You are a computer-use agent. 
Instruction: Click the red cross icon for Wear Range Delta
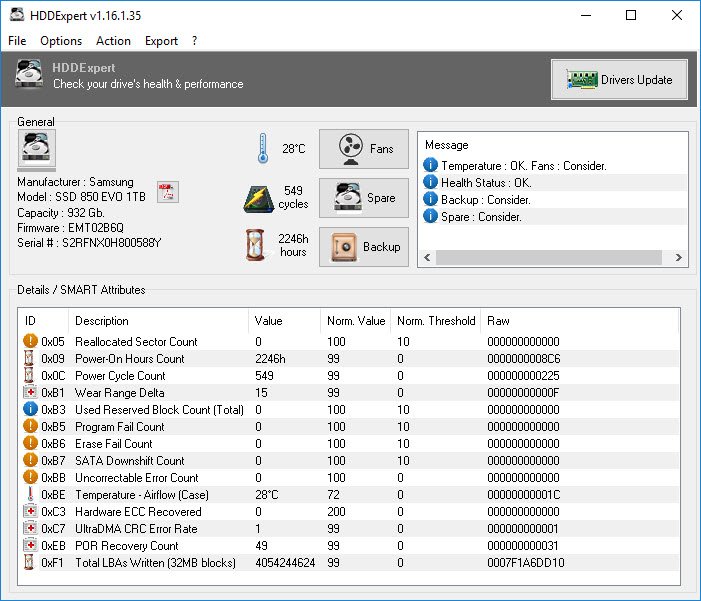click(30, 393)
